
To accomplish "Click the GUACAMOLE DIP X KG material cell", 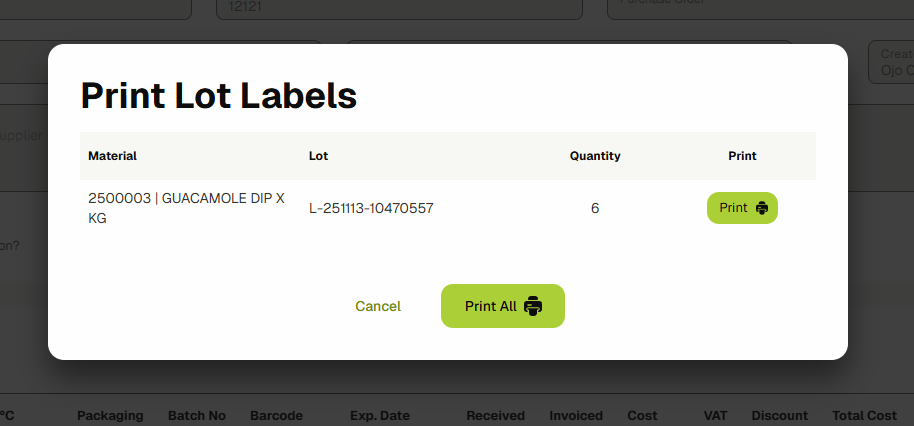I will [187, 208].
